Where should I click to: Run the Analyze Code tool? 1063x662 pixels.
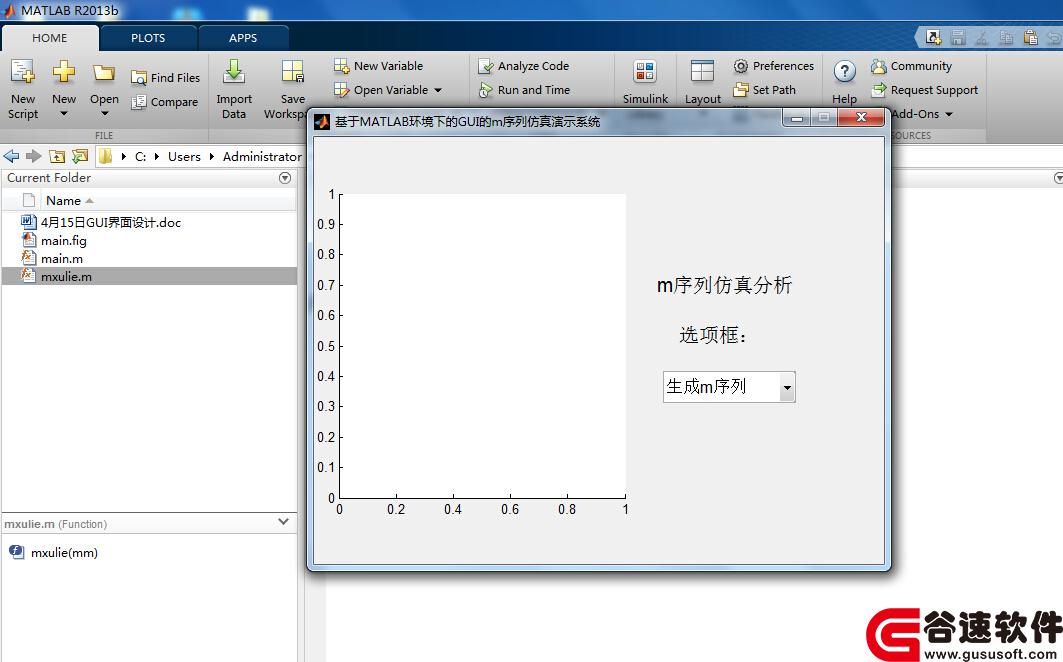(523, 66)
